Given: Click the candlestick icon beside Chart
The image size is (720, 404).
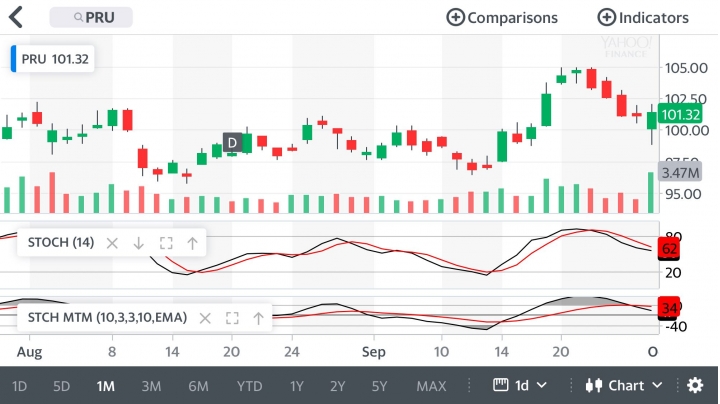Looking at the screenshot, I should click(x=594, y=385).
